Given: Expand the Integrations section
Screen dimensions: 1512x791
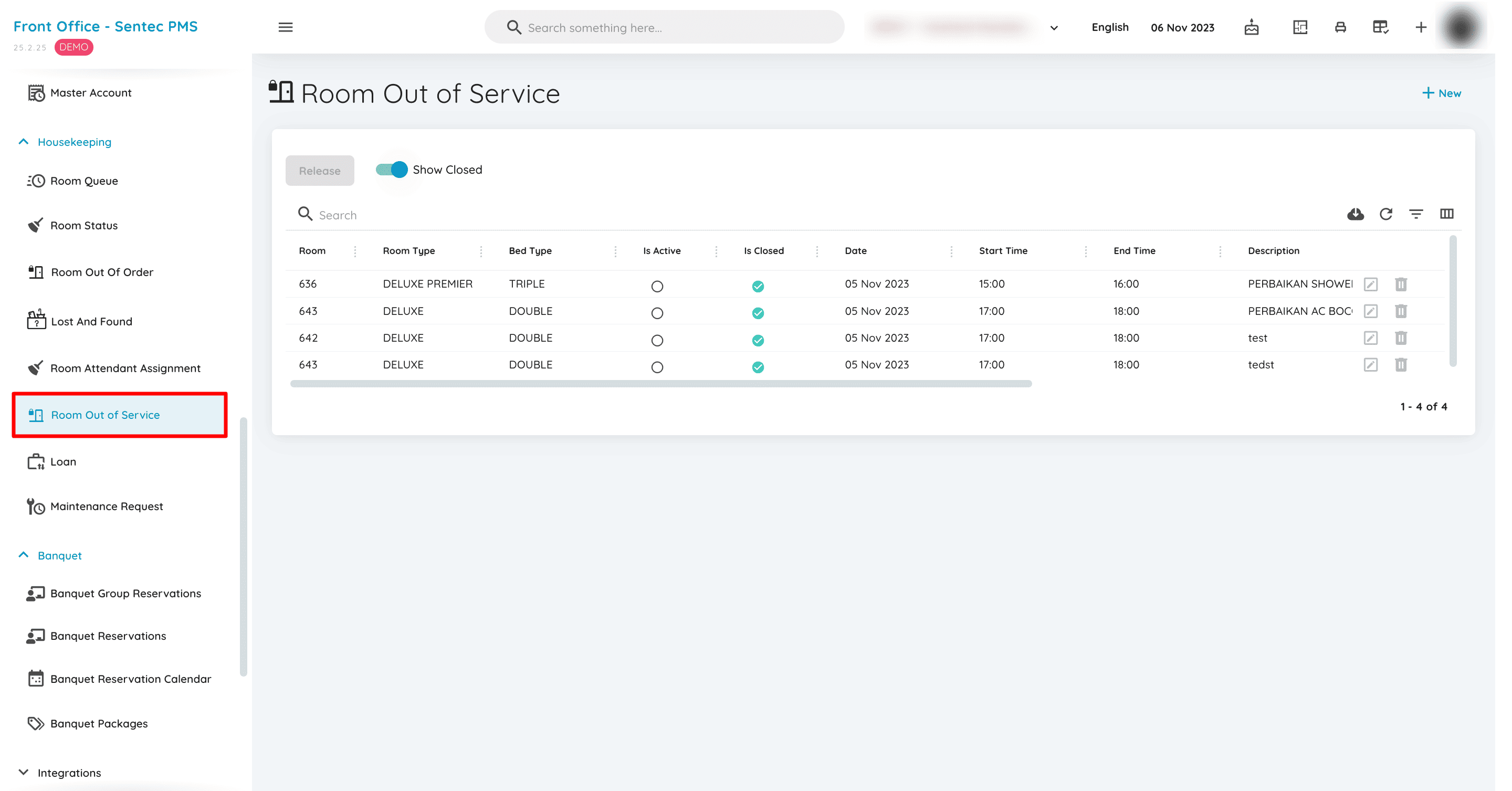Looking at the screenshot, I should [60, 772].
